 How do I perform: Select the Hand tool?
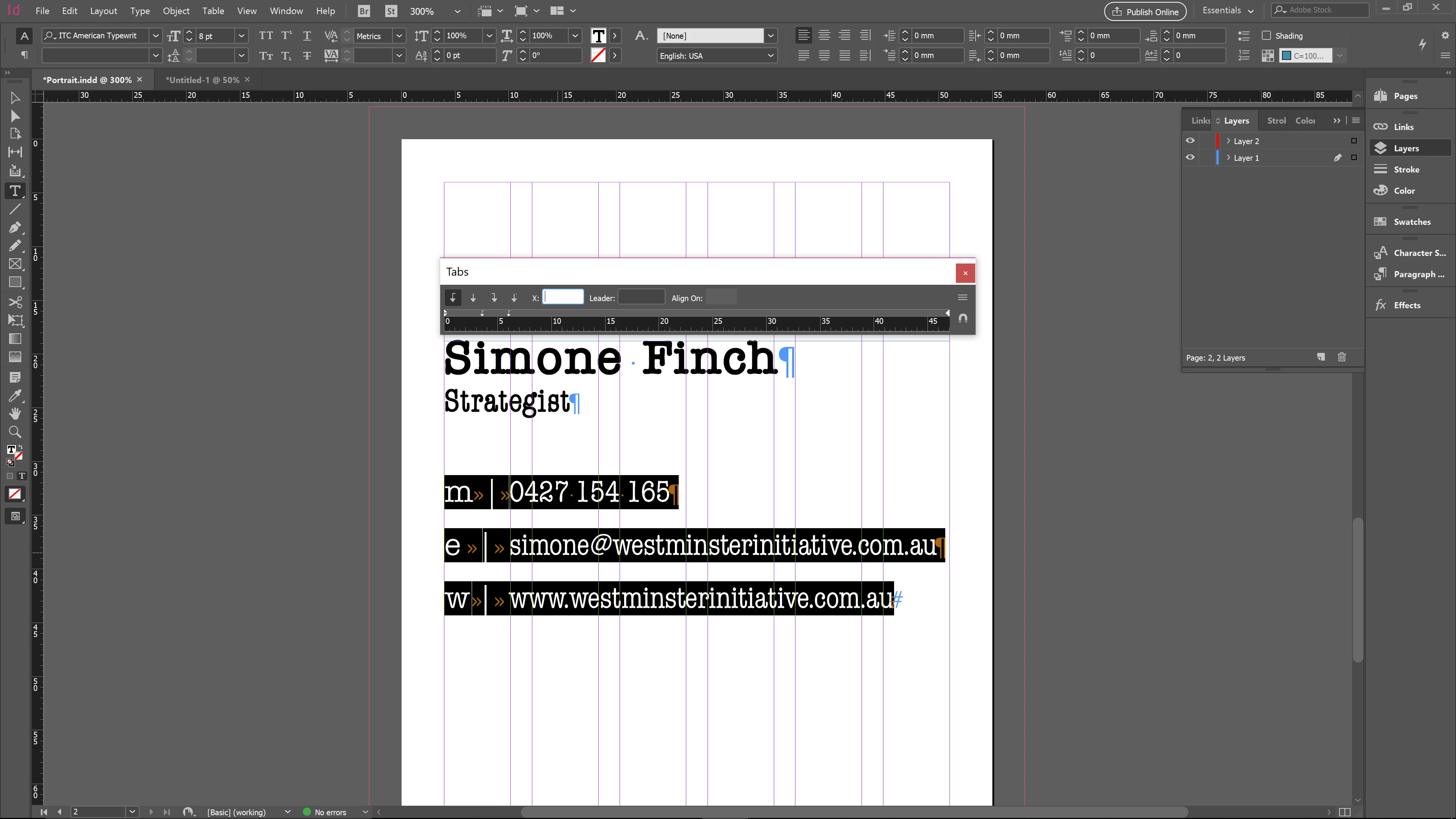tap(15, 413)
